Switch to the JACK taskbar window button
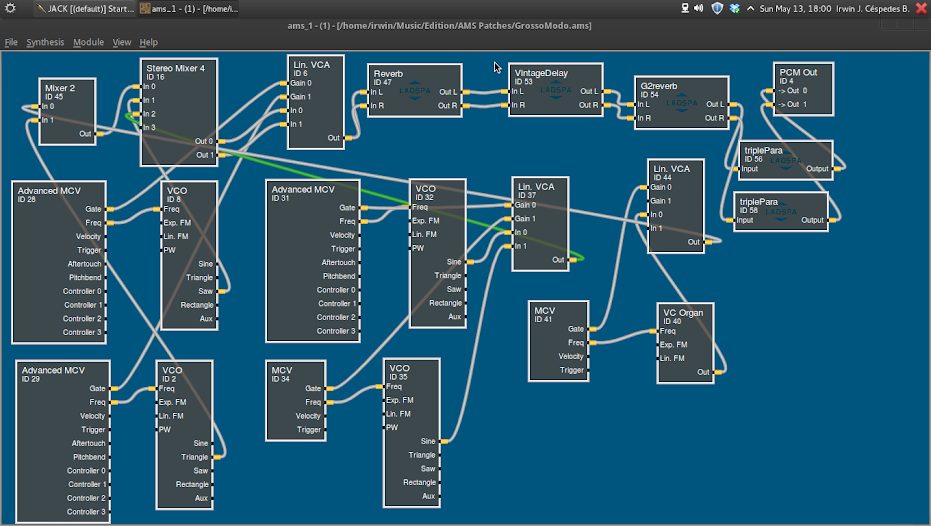 (85, 8)
